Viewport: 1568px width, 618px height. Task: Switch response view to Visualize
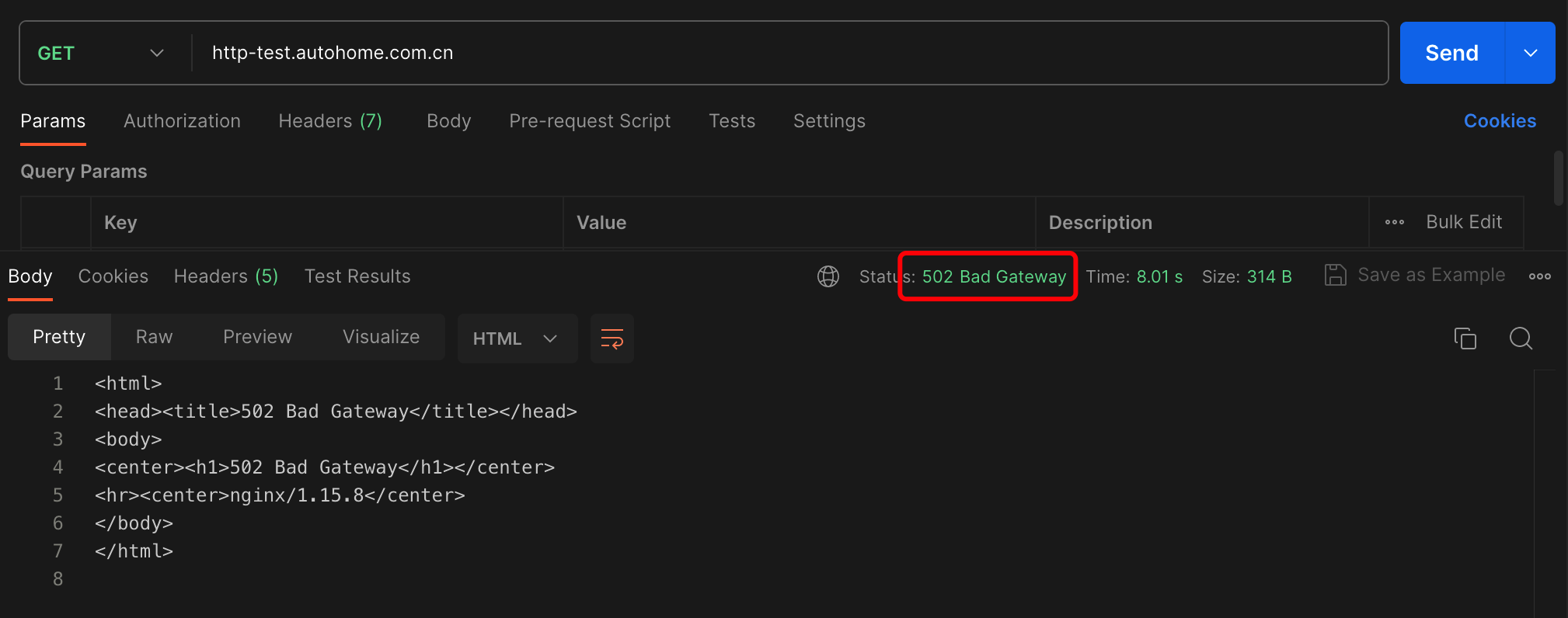tap(381, 337)
